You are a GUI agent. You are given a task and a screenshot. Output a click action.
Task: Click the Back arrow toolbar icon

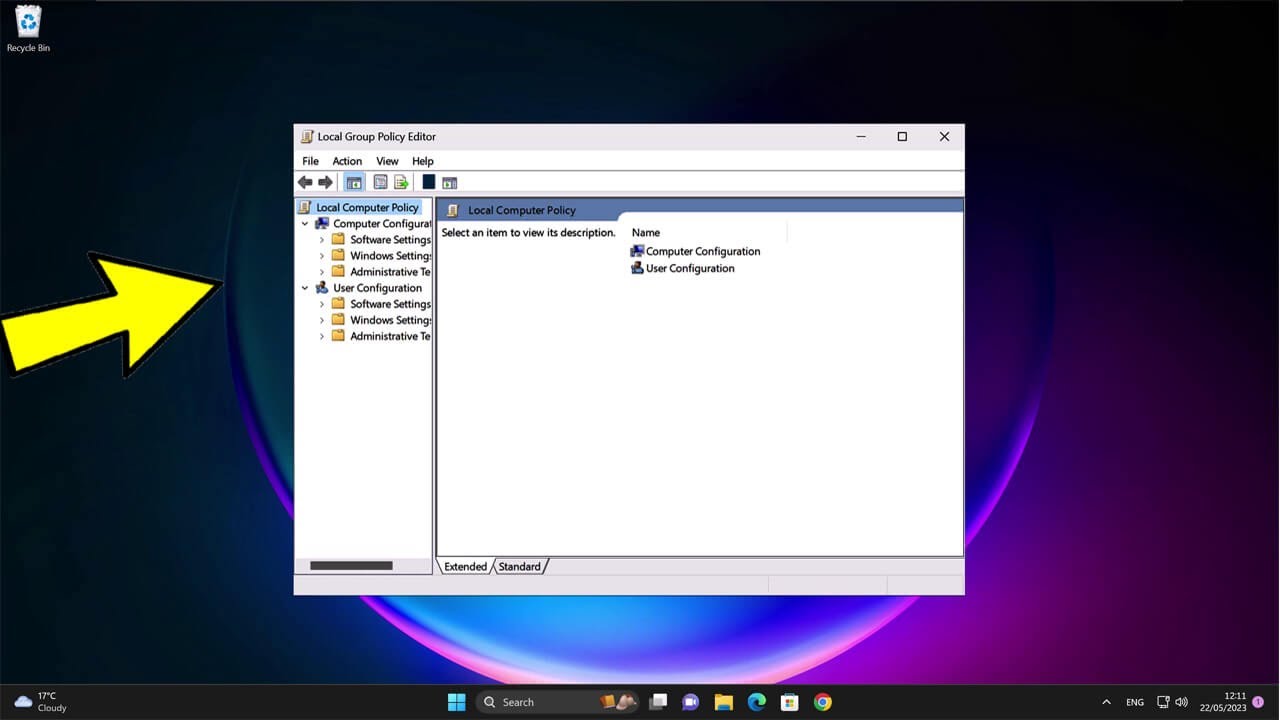pos(305,182)
